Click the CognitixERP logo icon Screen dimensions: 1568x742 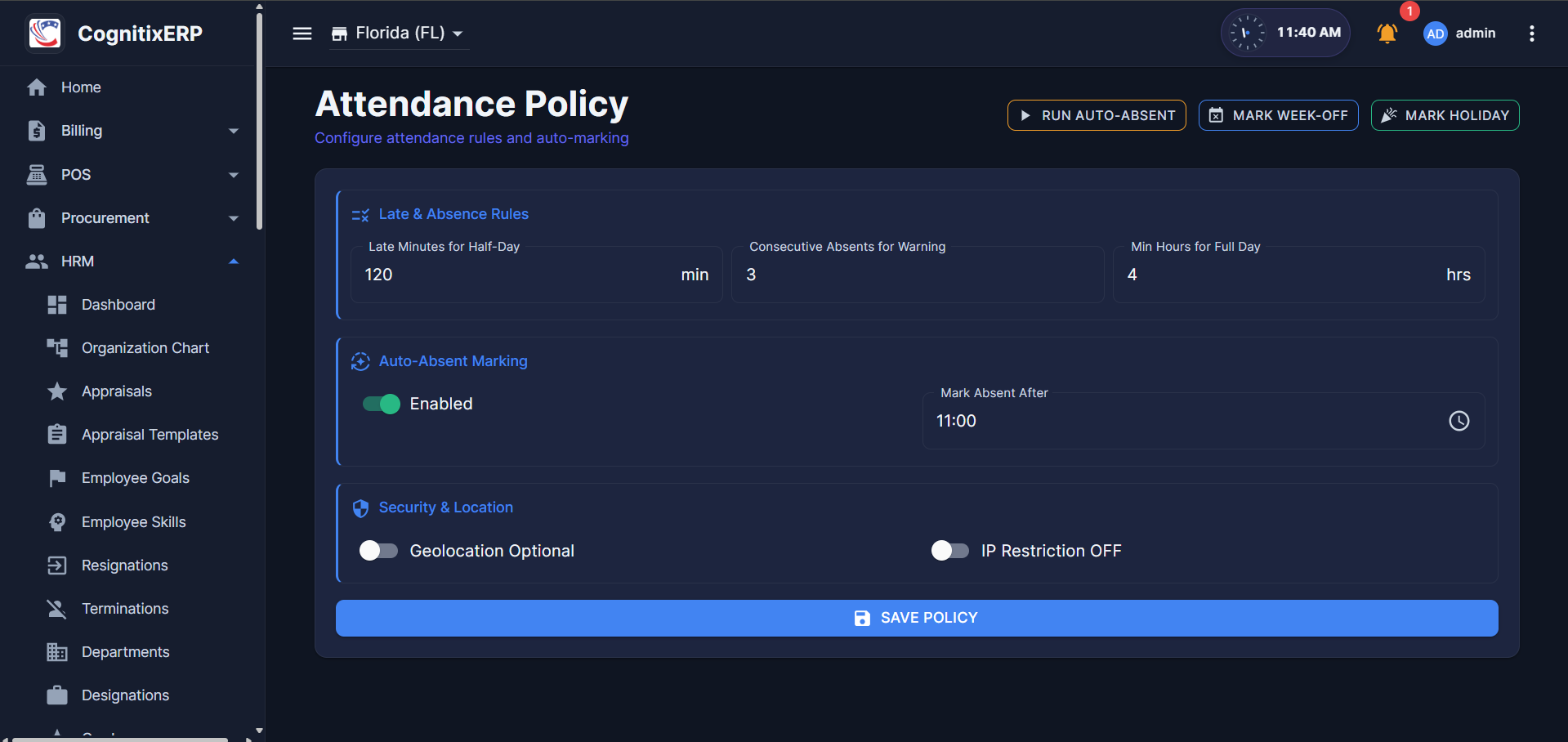pyautogui.click(x=45, y=34)
